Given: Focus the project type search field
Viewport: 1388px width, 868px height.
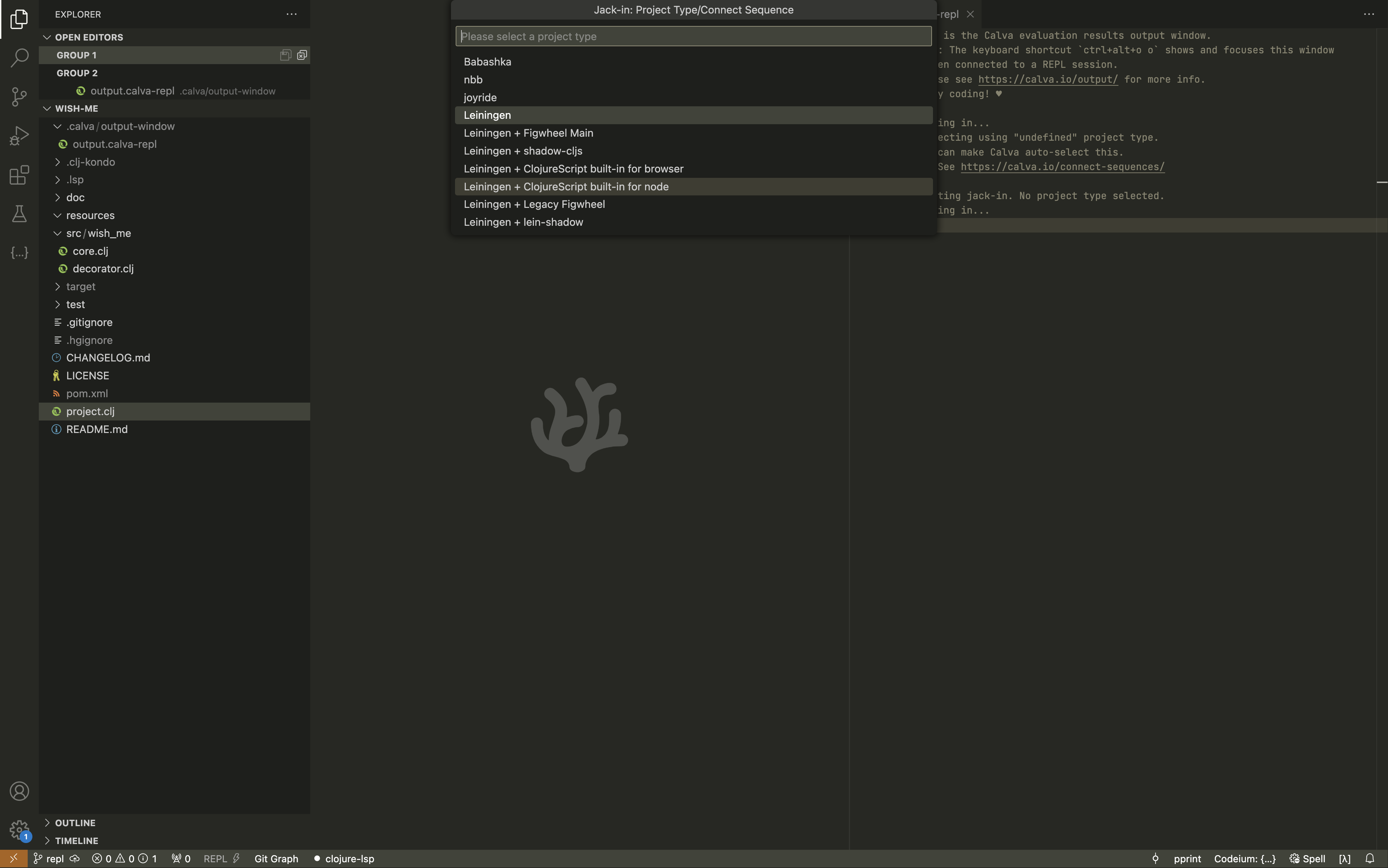Looking at the screenshot, I should coord(693,36).
